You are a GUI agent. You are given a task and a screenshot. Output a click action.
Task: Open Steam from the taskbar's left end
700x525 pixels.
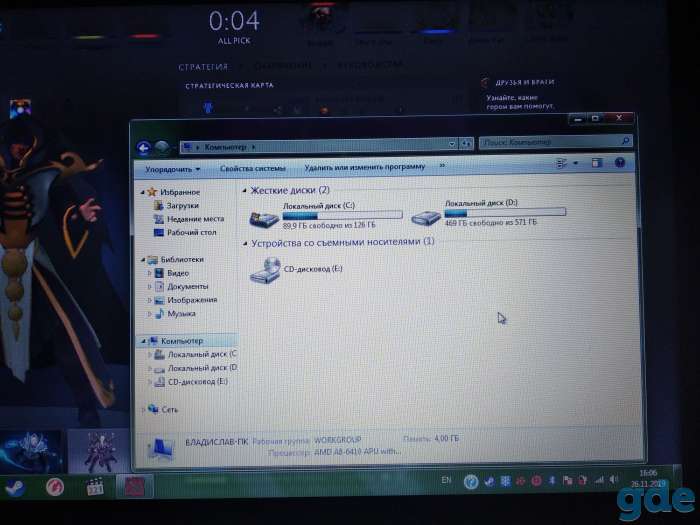pos(15,487)
